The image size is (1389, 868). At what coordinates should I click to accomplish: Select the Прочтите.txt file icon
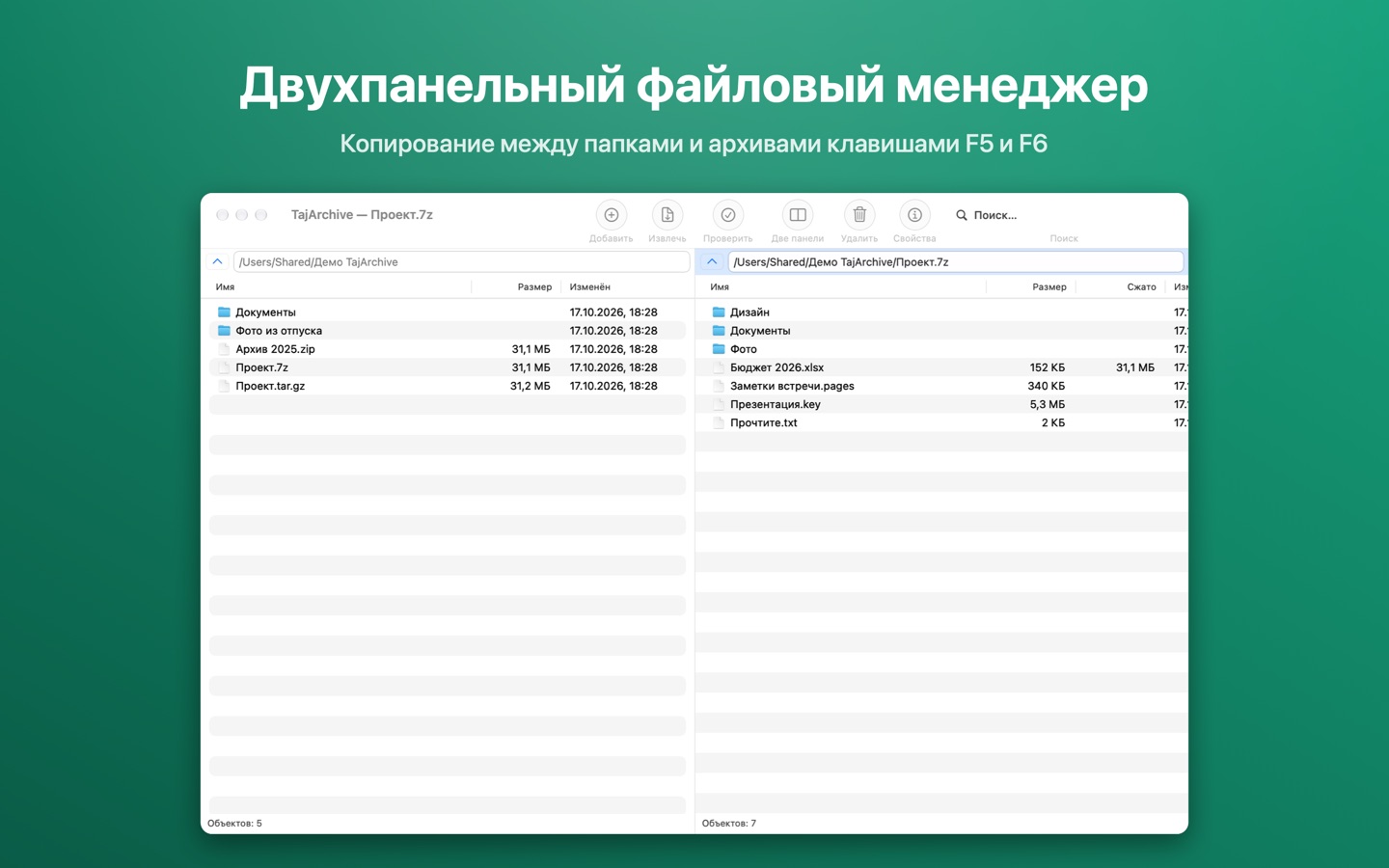pos(719,422)
